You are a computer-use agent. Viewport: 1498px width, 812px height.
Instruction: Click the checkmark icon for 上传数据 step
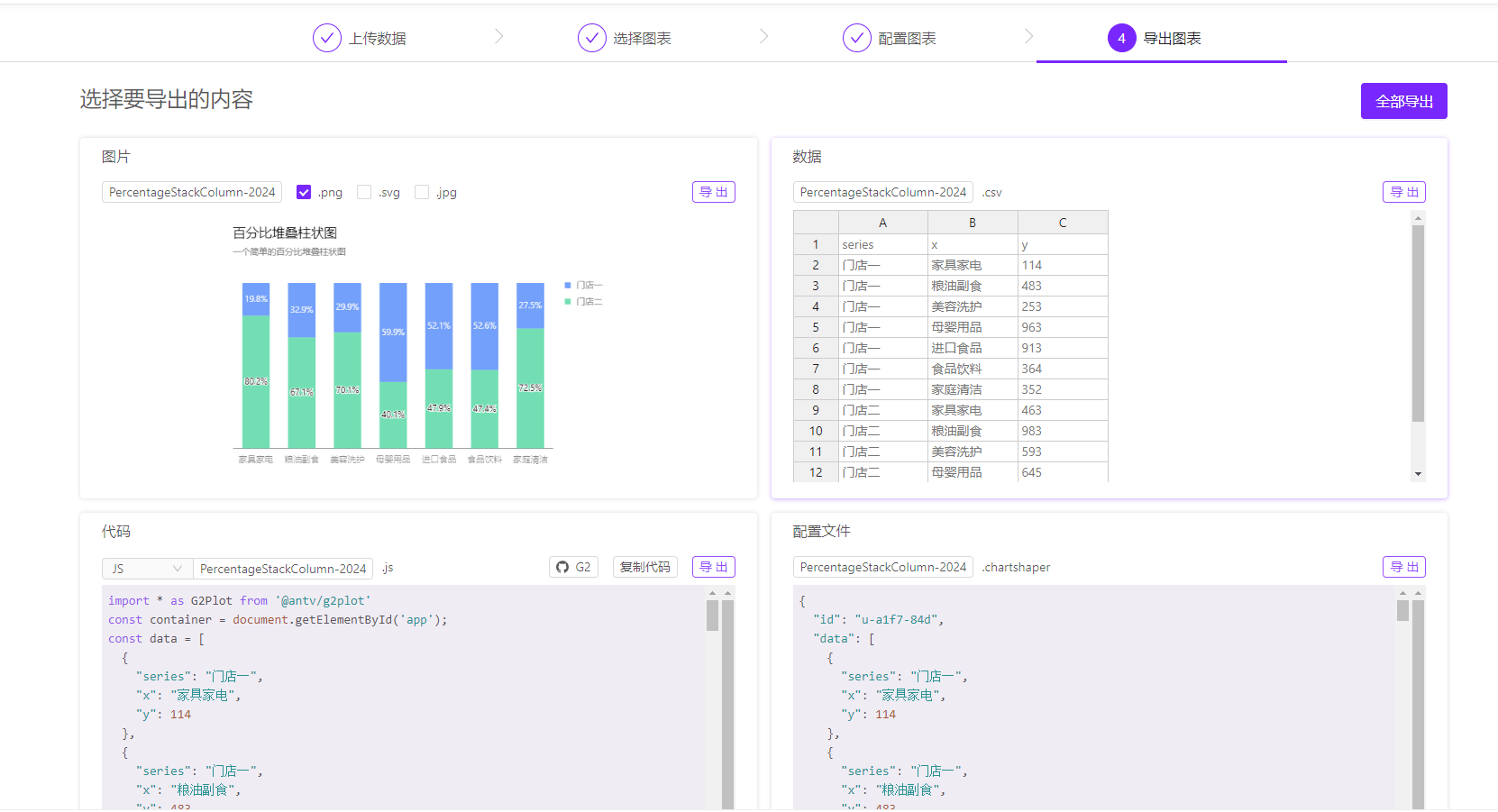[x=326, y=38]
